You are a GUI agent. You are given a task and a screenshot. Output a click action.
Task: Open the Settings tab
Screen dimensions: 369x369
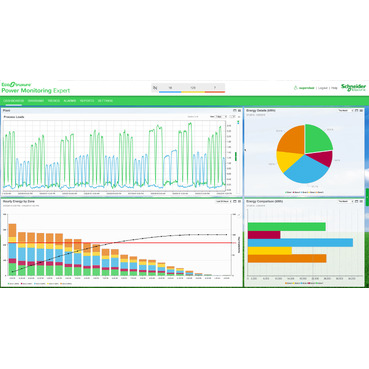[105, 101]
